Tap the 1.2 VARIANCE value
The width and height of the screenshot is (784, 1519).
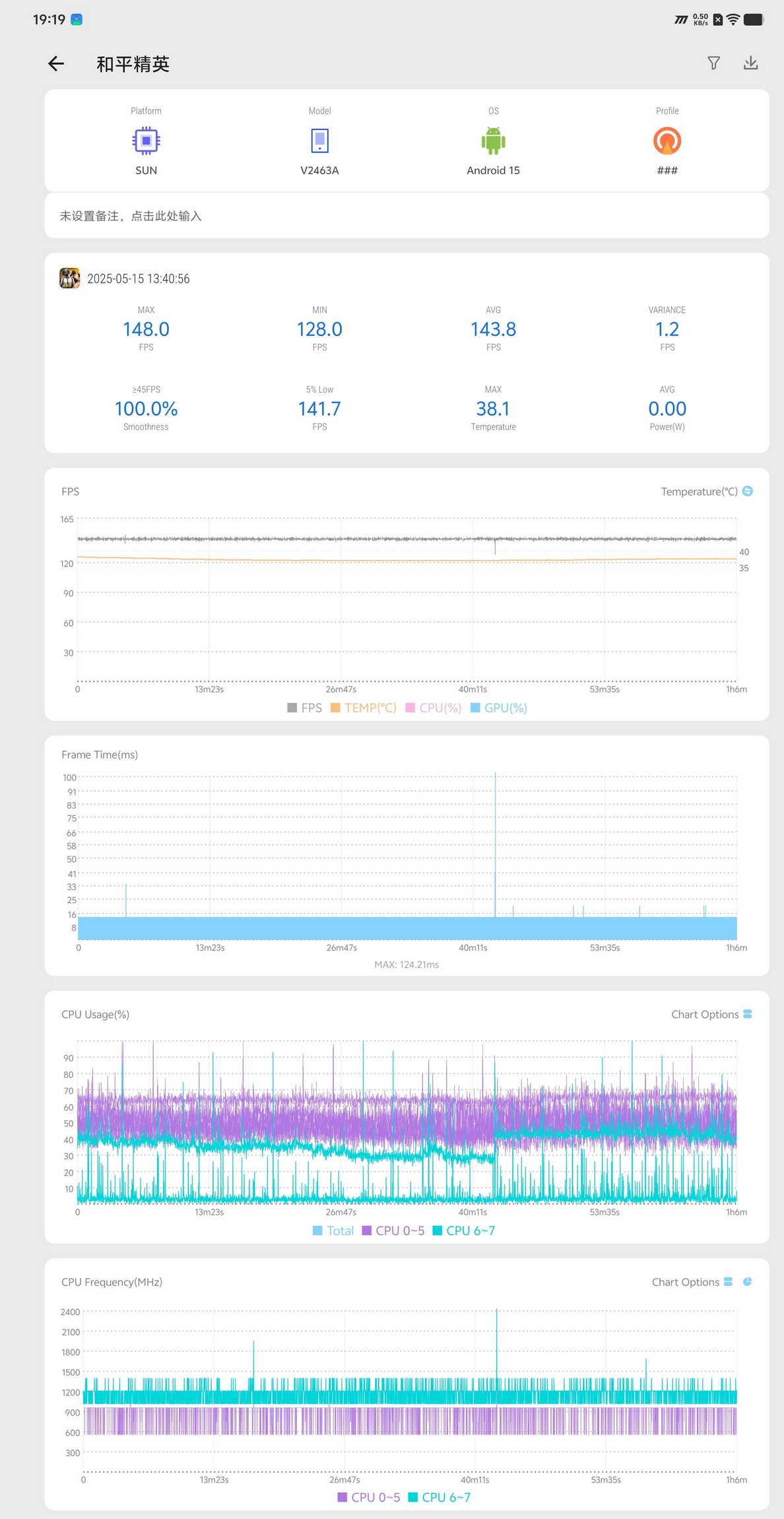tap(667, 329)
